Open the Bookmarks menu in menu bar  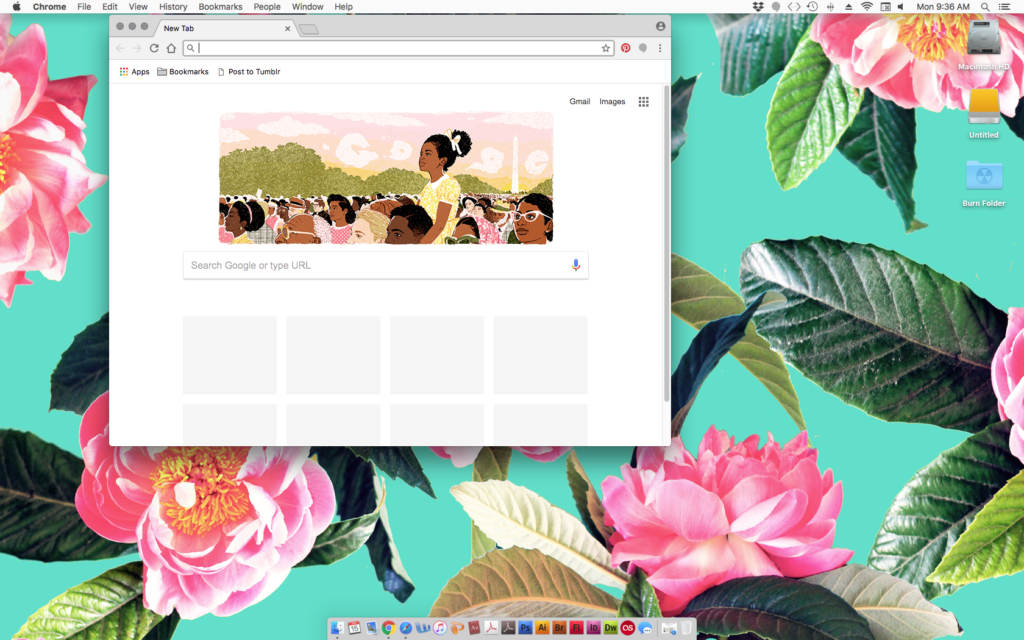(x=220, y=7)
